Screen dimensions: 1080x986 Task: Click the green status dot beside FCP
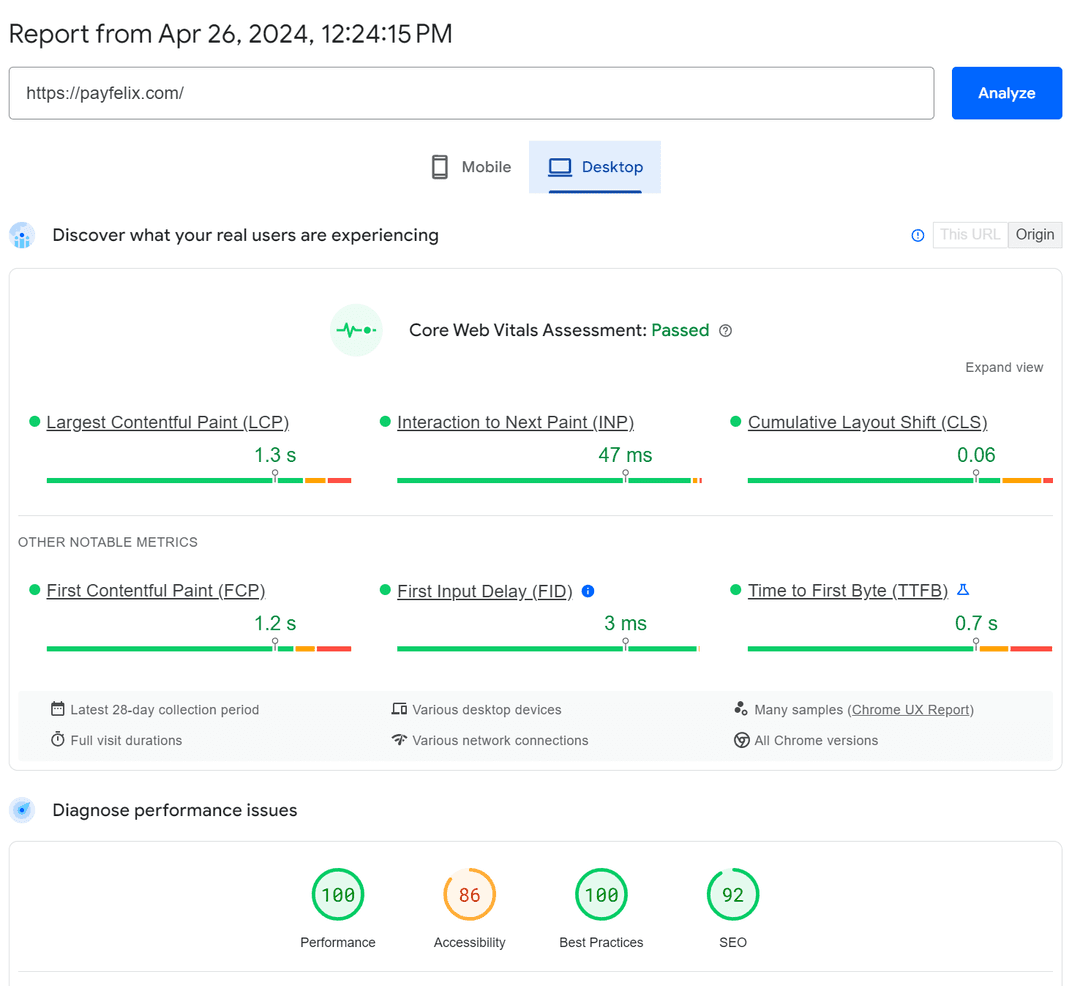coord(34,589)
